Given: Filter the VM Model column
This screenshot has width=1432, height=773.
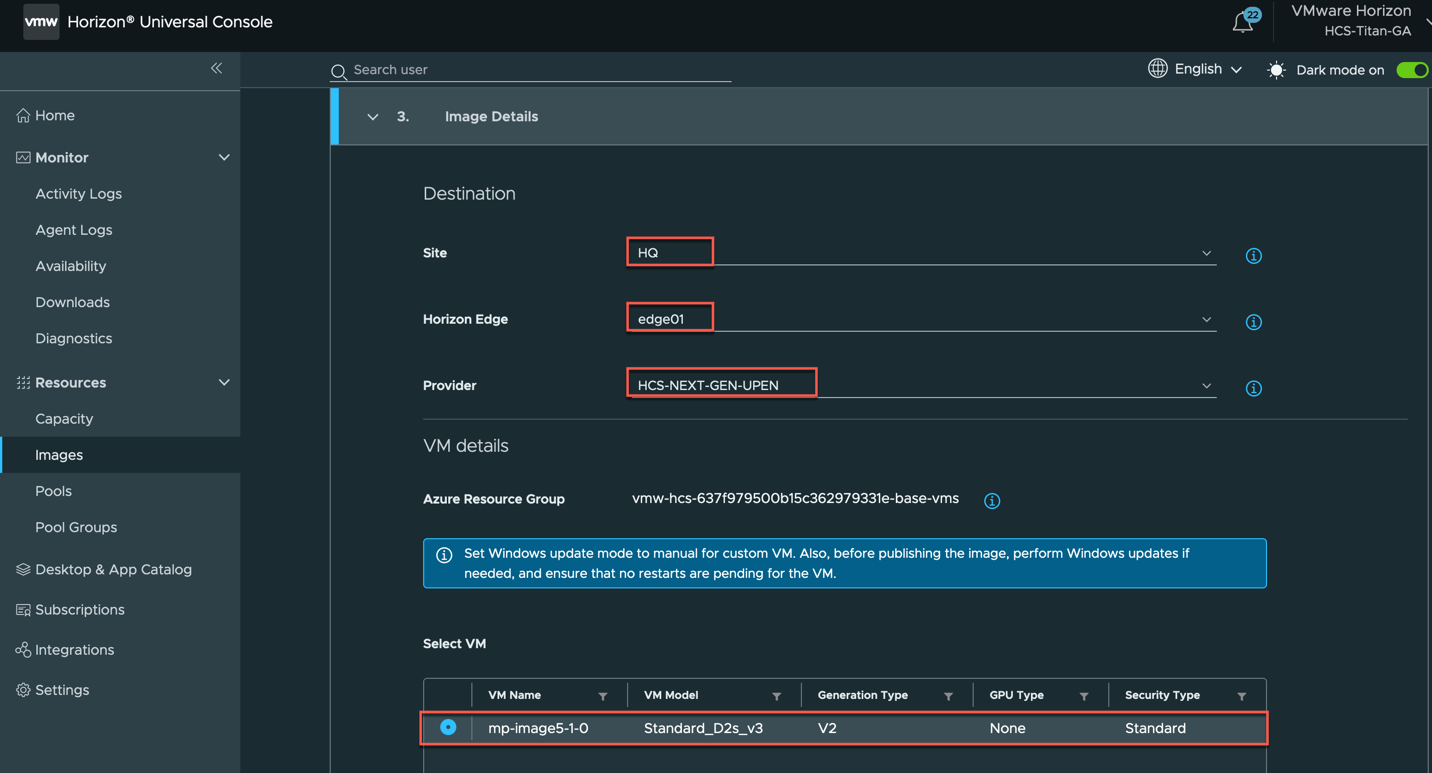Looking at the screenshot, I should pyautogui.click(x=777, y=696).
